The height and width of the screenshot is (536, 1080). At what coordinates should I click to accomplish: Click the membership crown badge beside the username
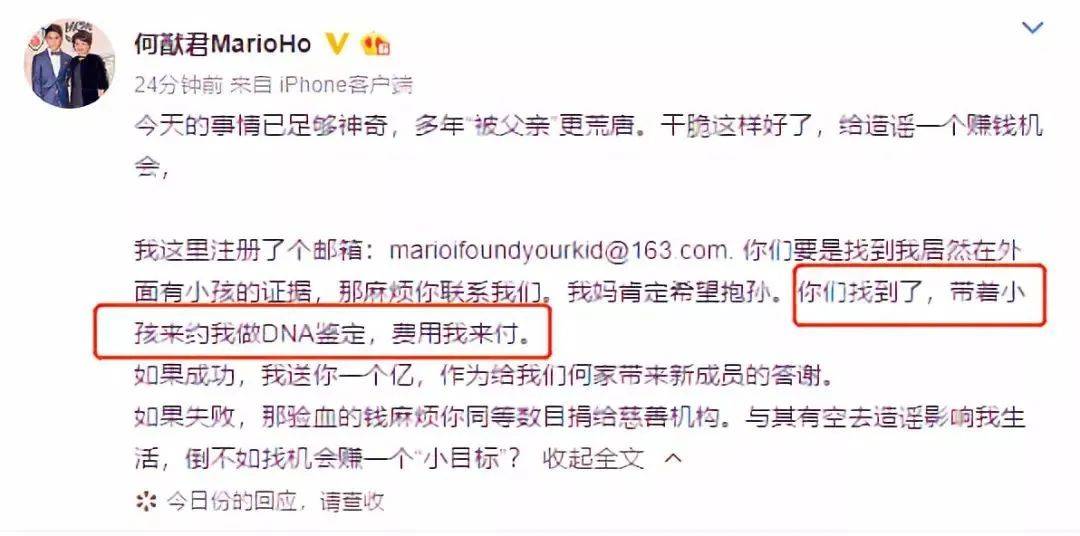click(x=376, y=44)
